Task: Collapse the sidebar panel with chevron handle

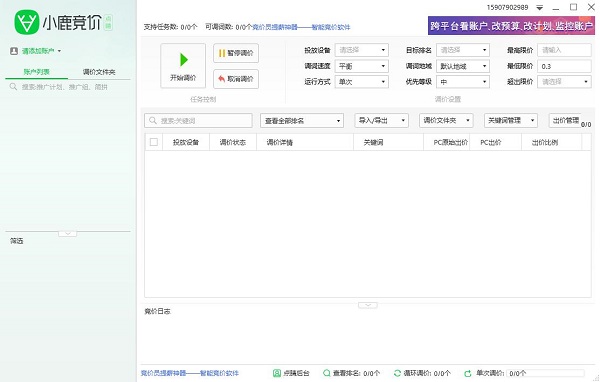Action: pyautogui.click(x=67, y=233)
